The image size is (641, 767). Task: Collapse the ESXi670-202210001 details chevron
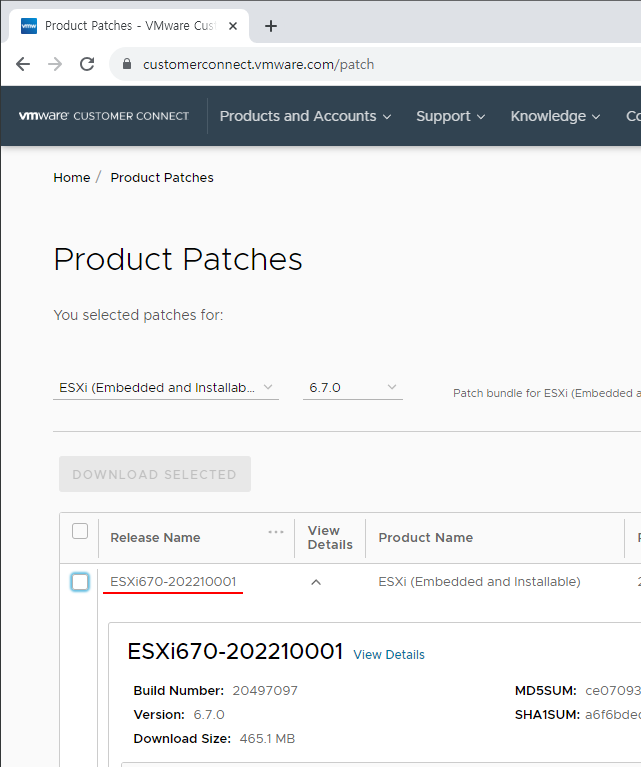[316, 582]
